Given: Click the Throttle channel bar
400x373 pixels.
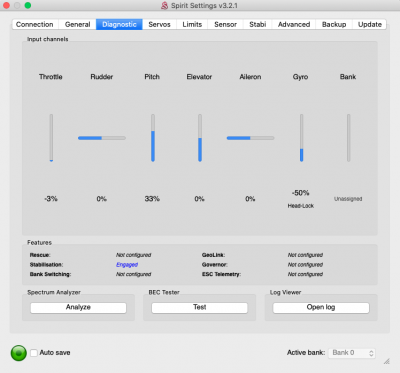Looking at the screenshot, I should (51, 138).
